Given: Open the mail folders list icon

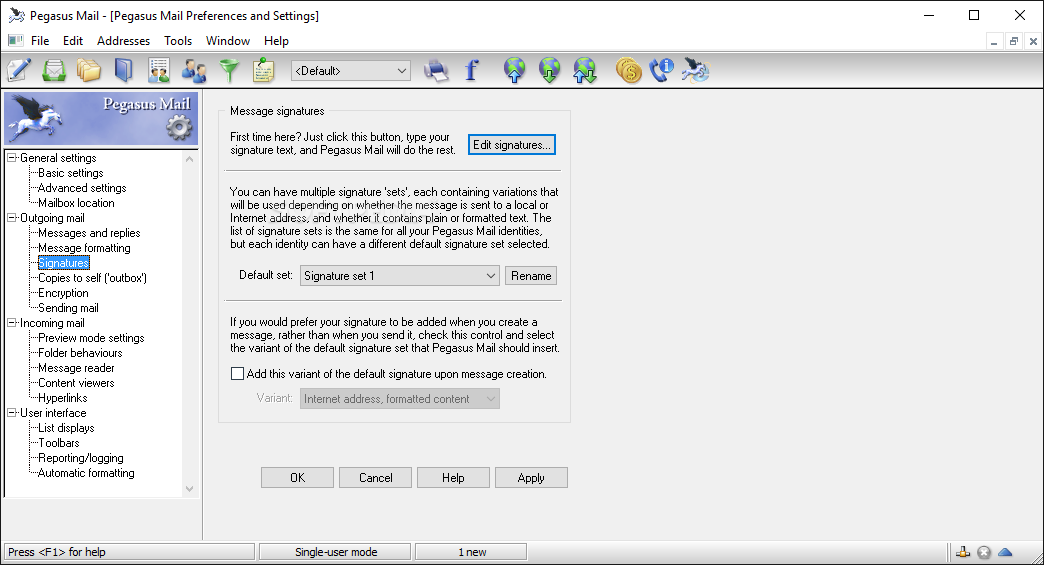Looking at the screenshot, I should pyautogui.click(x=89, y=70).
